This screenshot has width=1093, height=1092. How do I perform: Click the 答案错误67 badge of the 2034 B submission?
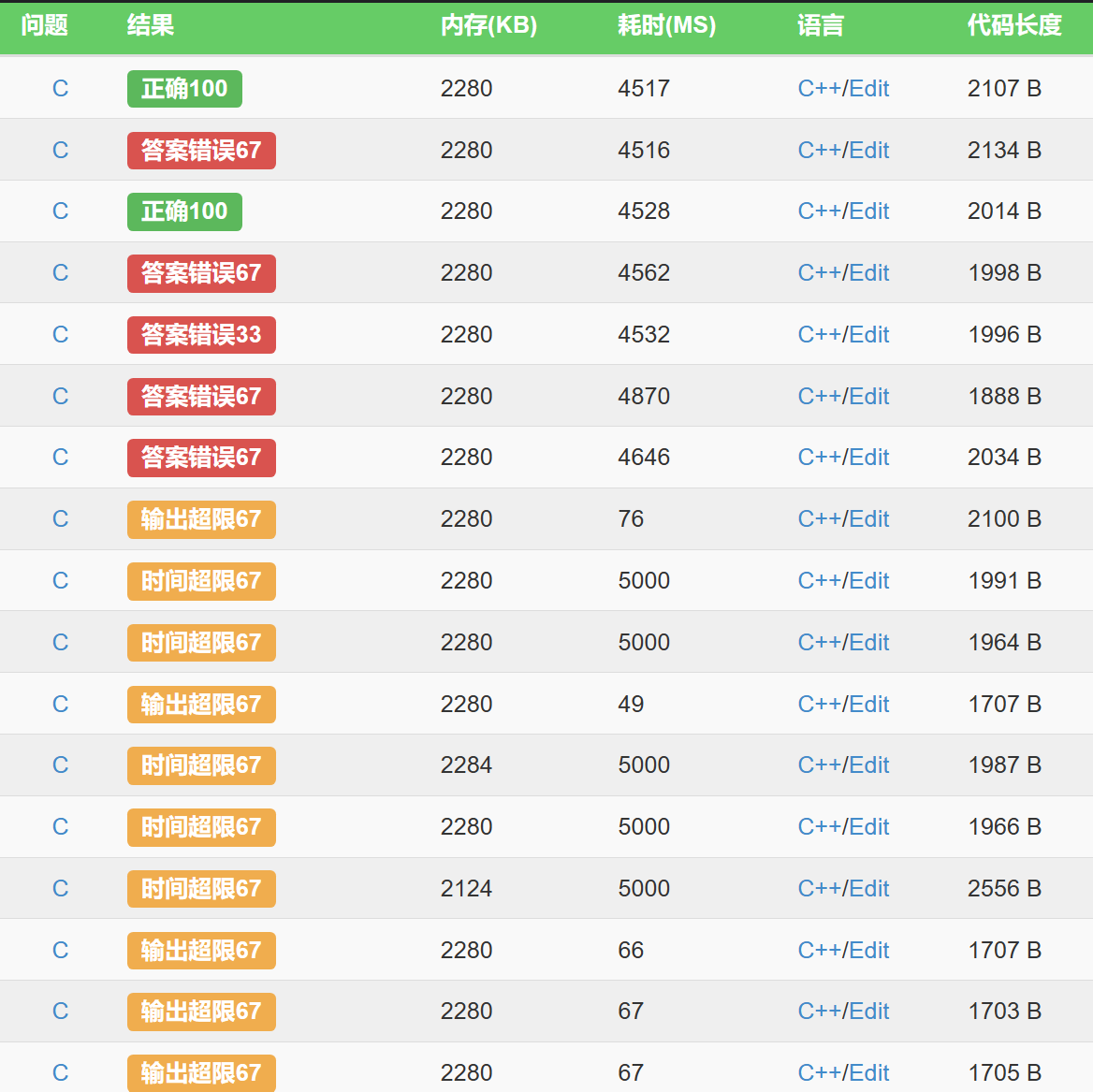(201, 458)
